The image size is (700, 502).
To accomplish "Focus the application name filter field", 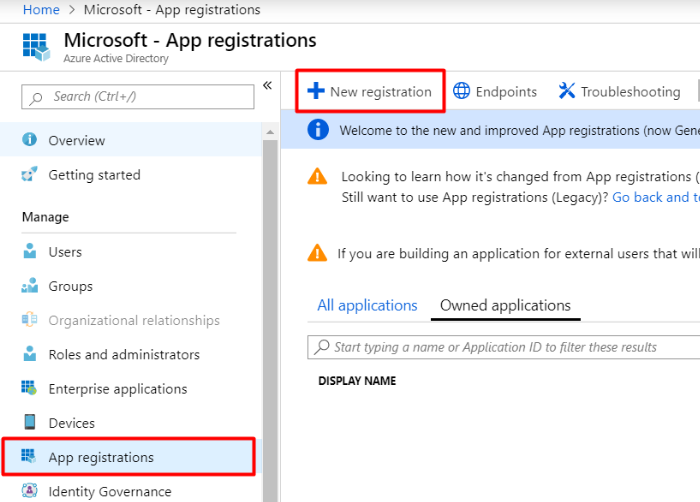I will tap(504, 347).
